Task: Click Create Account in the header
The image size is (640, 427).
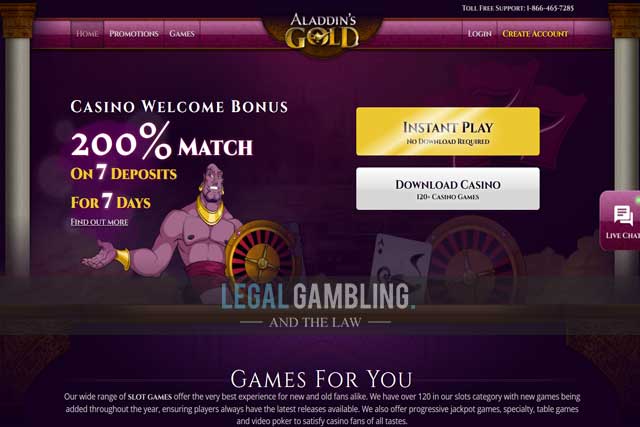Action: tap(535, 34)
